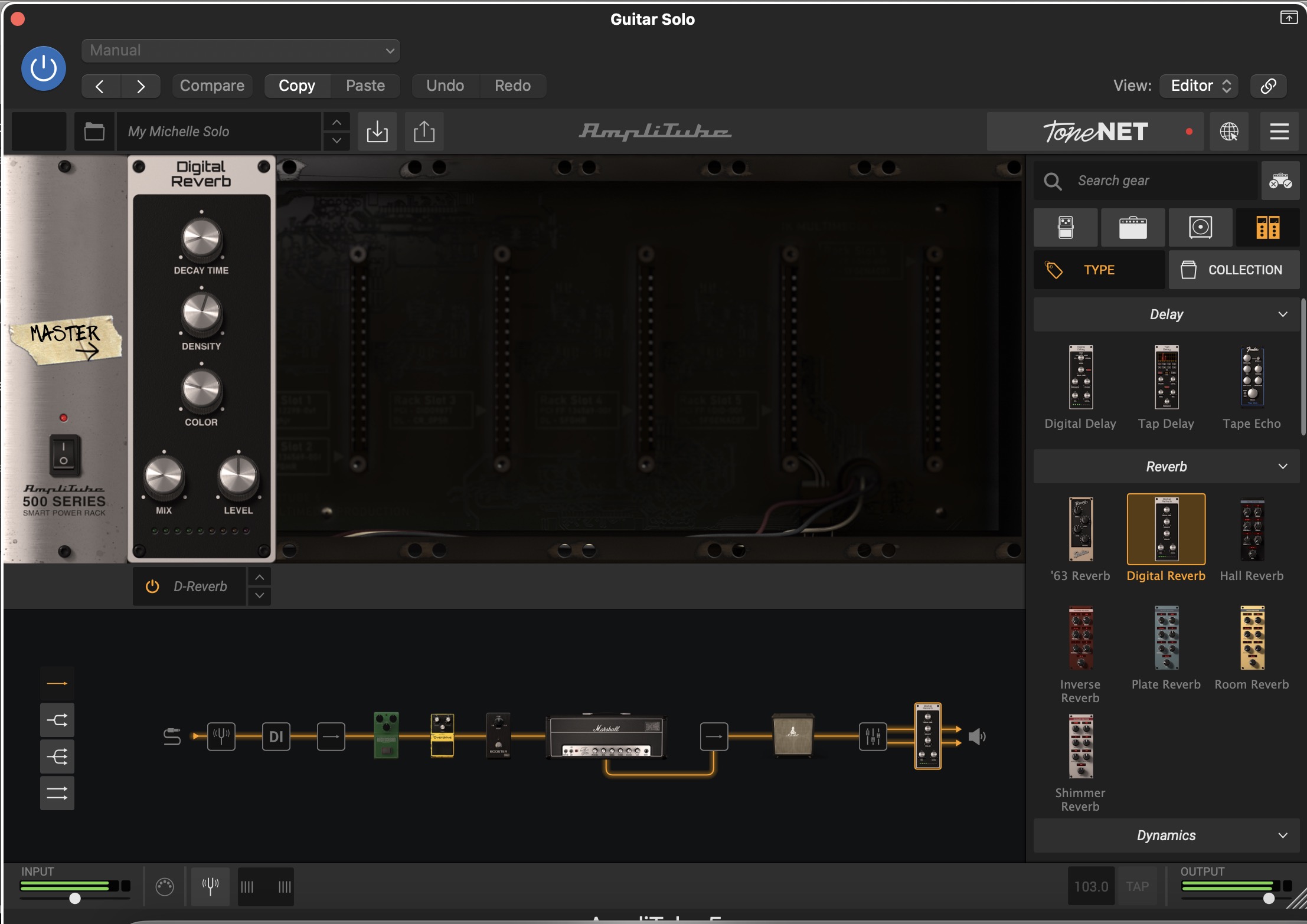1307x924 pixels.
Task: Click the tuner block in signal chain
Action: 221,736
